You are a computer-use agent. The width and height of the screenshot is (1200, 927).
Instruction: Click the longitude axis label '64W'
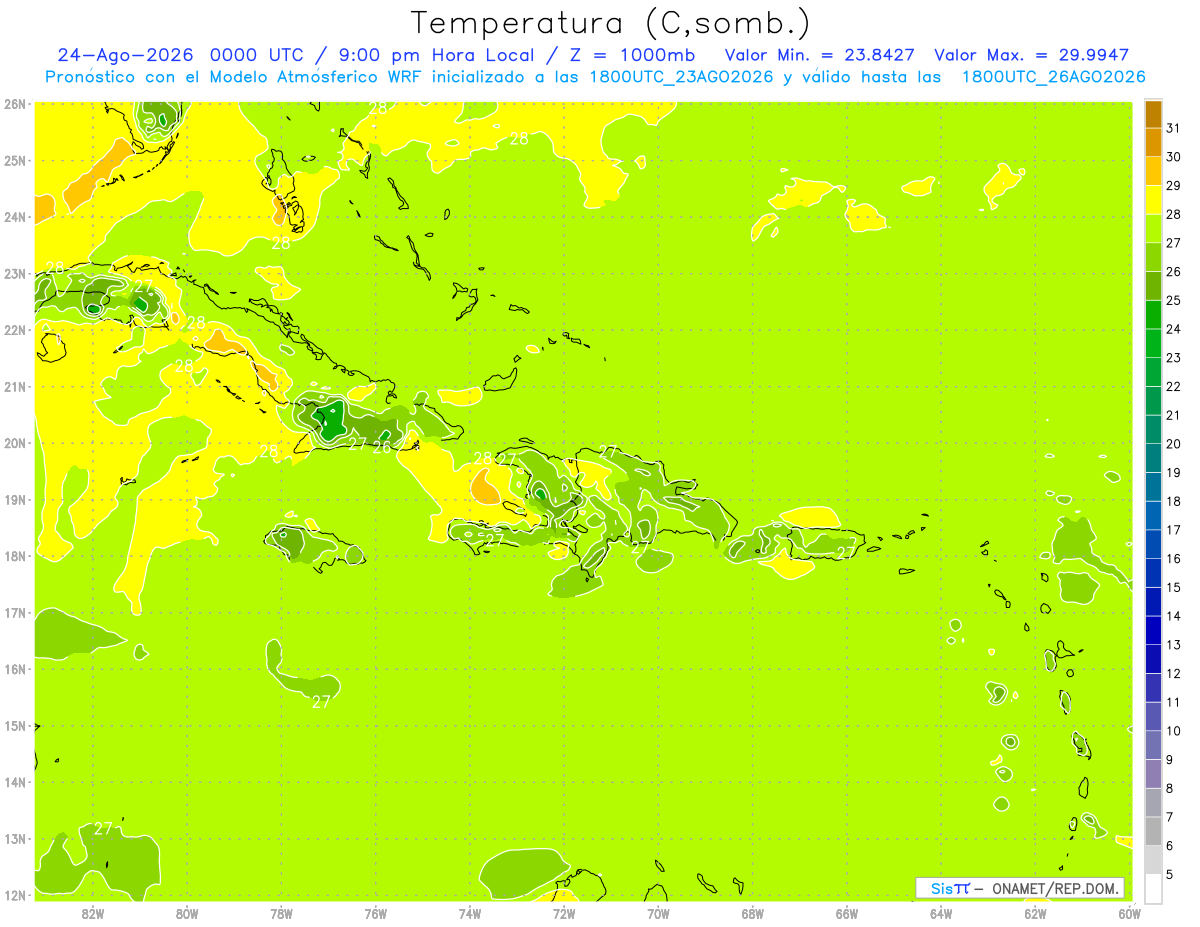click(x=940, y=913)
